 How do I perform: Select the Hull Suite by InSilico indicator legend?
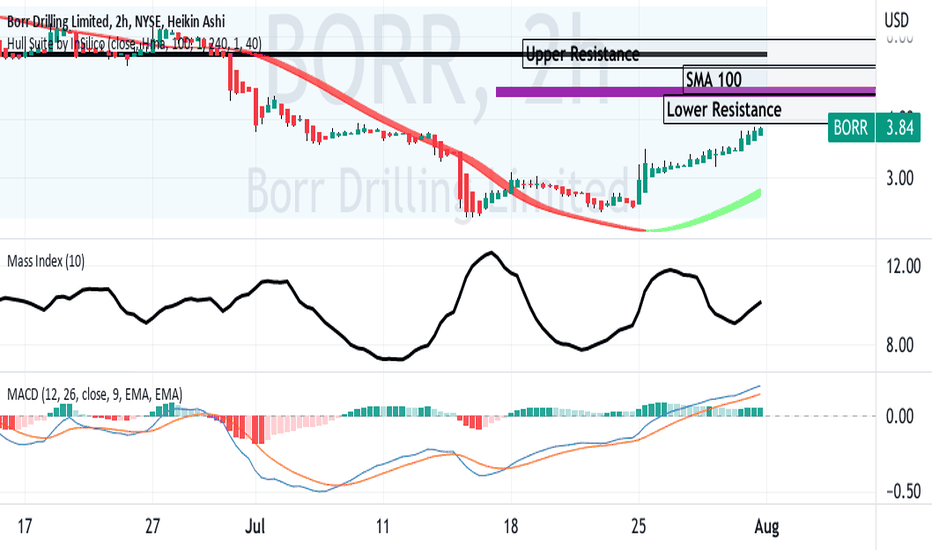tap(134, 44)
